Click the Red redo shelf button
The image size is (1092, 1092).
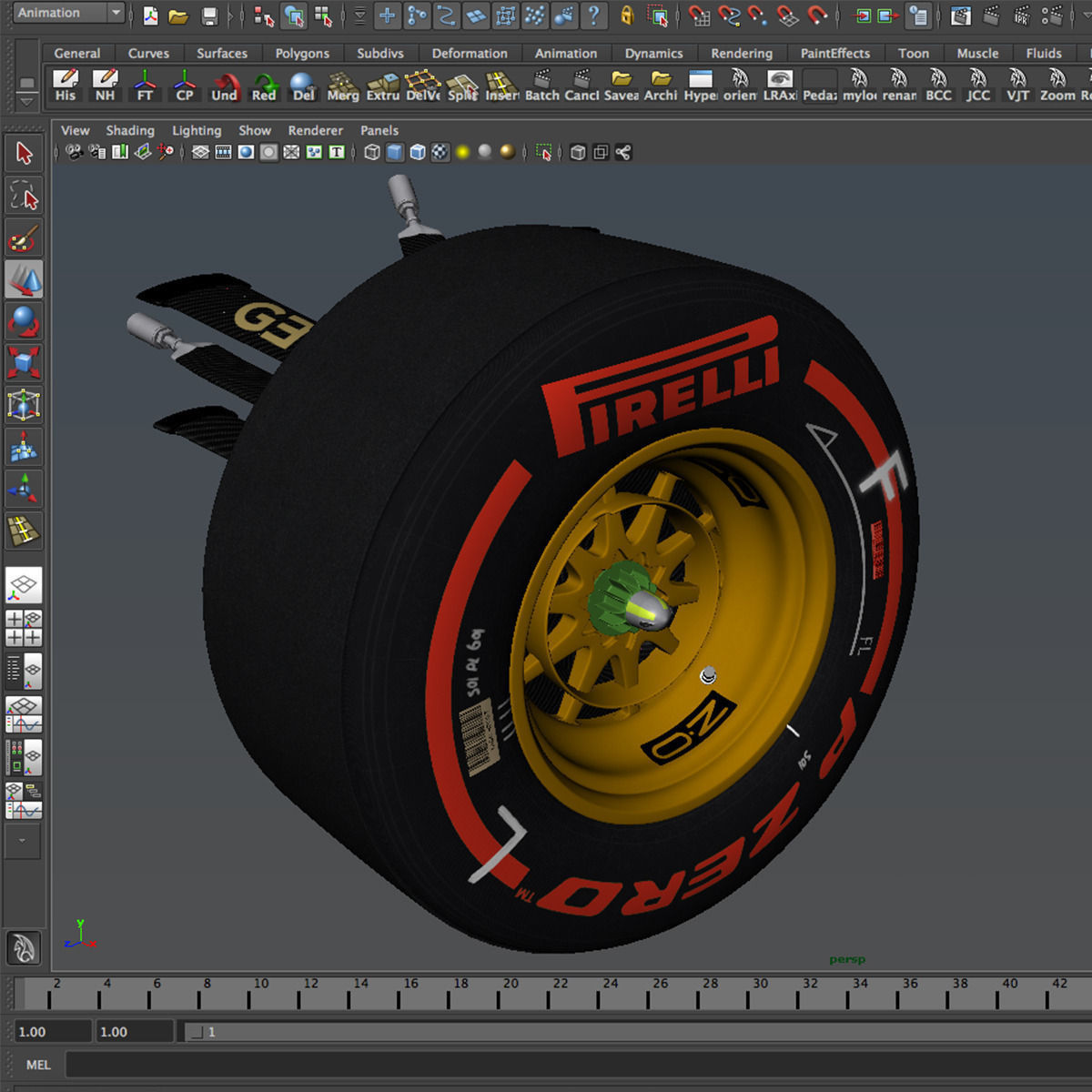point(264,86)
